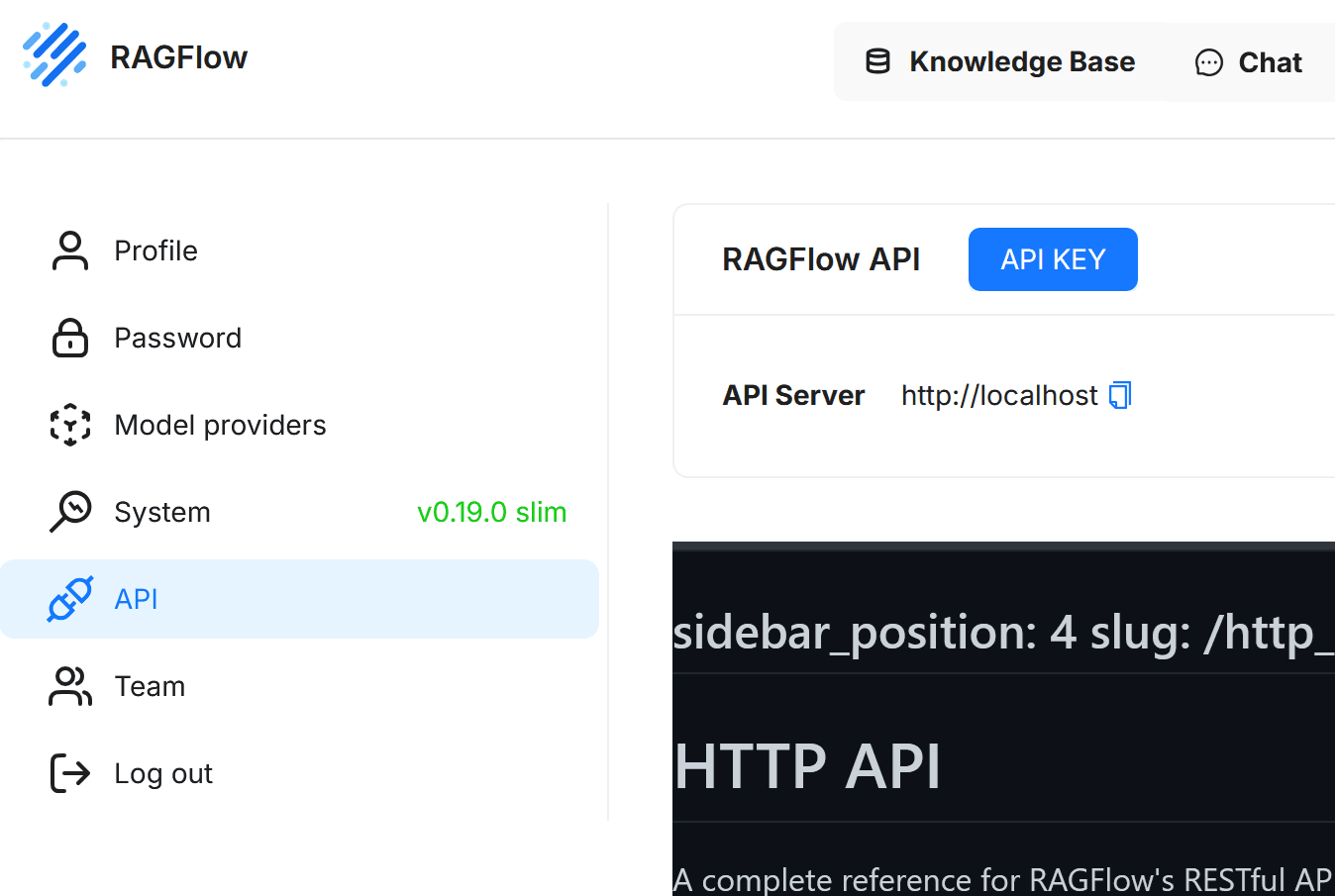Click the Knowledge Base database icon

click(877, 60)
